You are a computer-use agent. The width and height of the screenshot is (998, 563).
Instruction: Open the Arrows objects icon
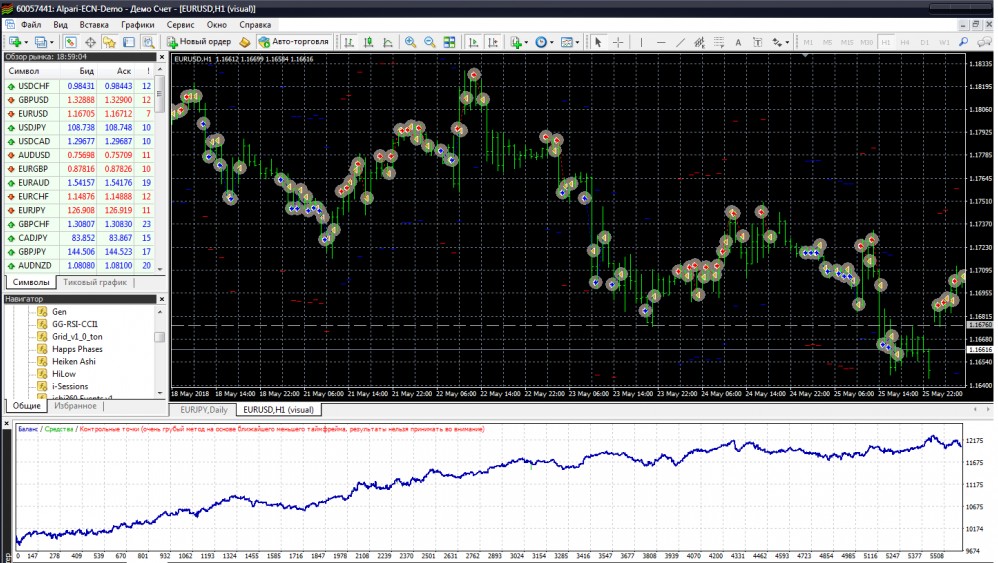point(777,42)
